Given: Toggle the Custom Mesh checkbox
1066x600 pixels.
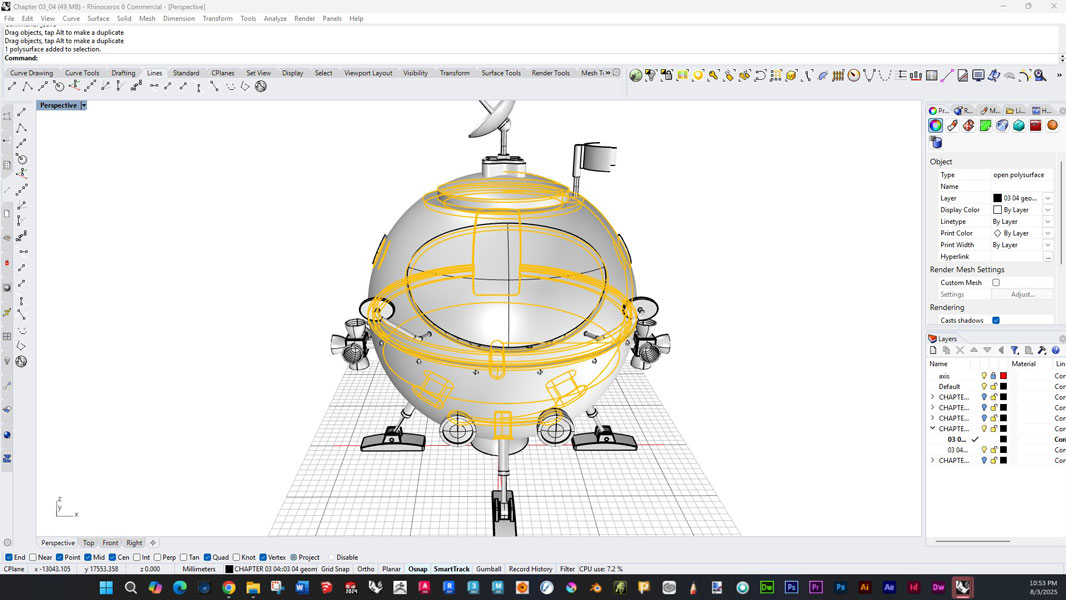Looking at the screenshot, I should pyautogui.click(x=996, y=283).
